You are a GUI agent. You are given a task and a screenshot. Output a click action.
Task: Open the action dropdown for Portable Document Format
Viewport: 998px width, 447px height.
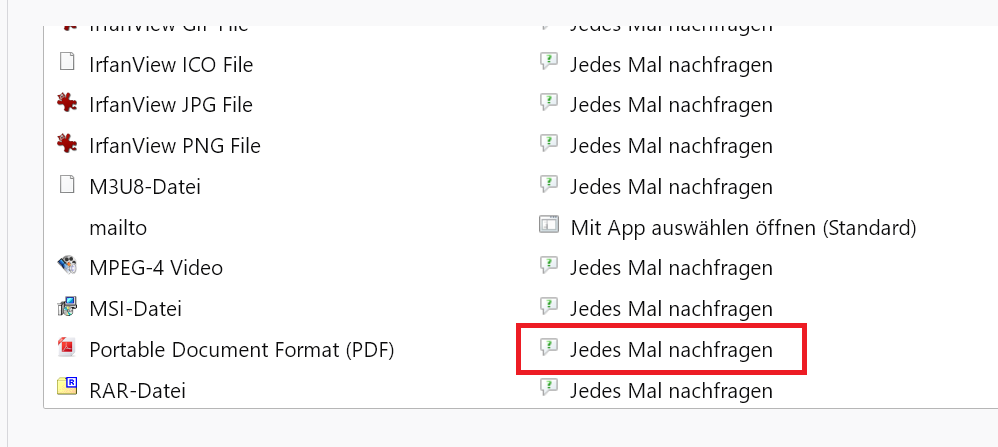tap(671, 350)
